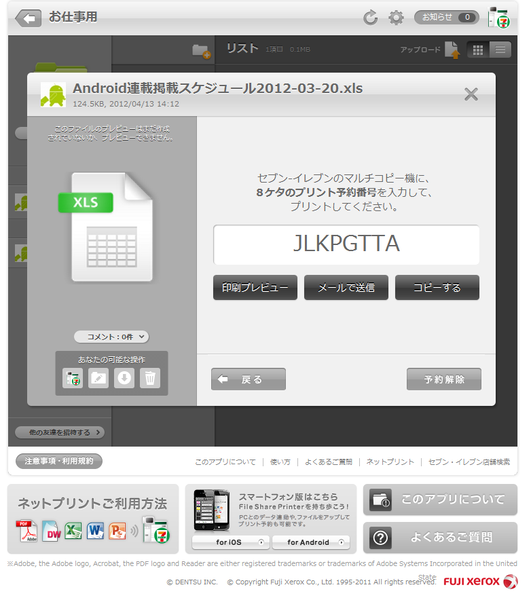Viewport: 531px width, 600px height.
Task: Click the file name Android連載掲載スケジュール2012-03-20.xls
Action: tap(218, 88)
